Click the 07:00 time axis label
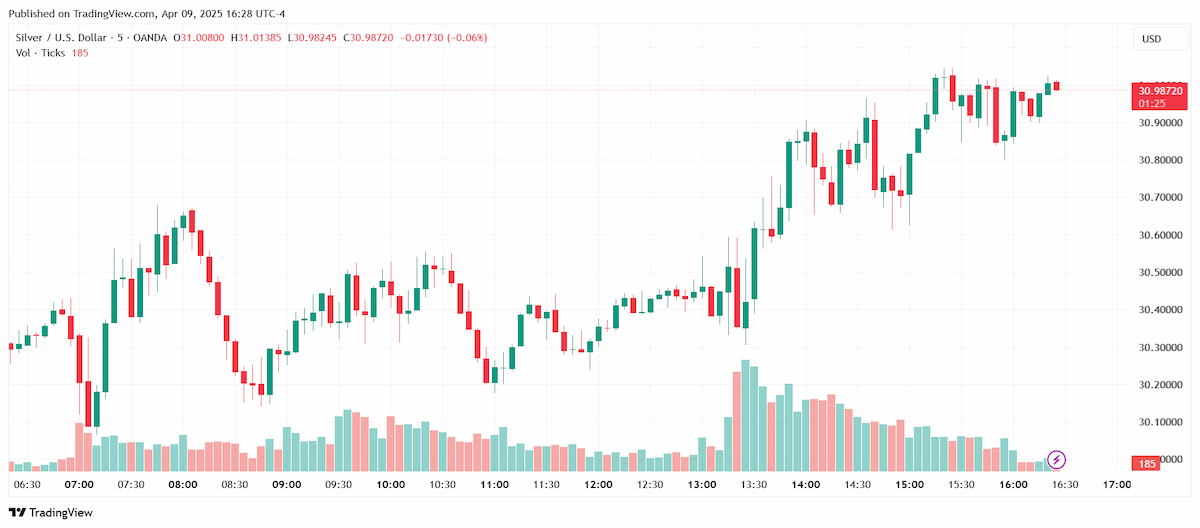 click(79, 484)
